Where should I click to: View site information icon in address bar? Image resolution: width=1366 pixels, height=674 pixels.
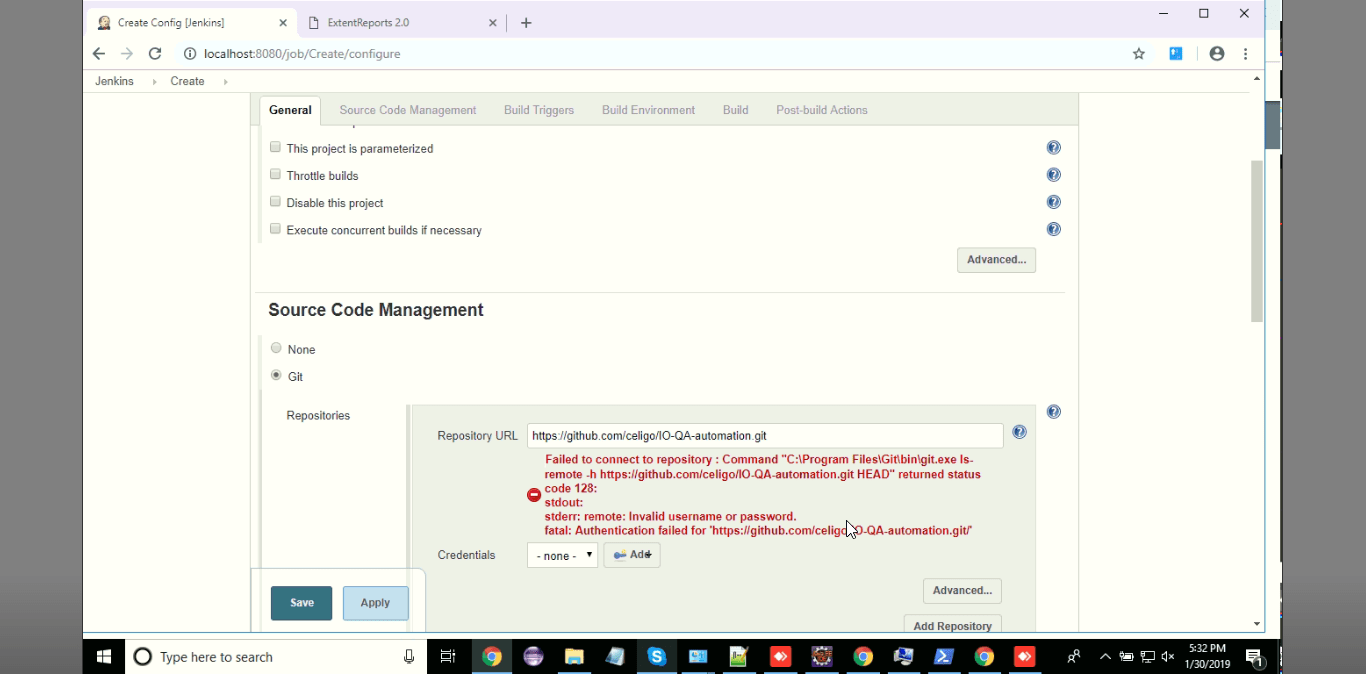click(190, 54)
